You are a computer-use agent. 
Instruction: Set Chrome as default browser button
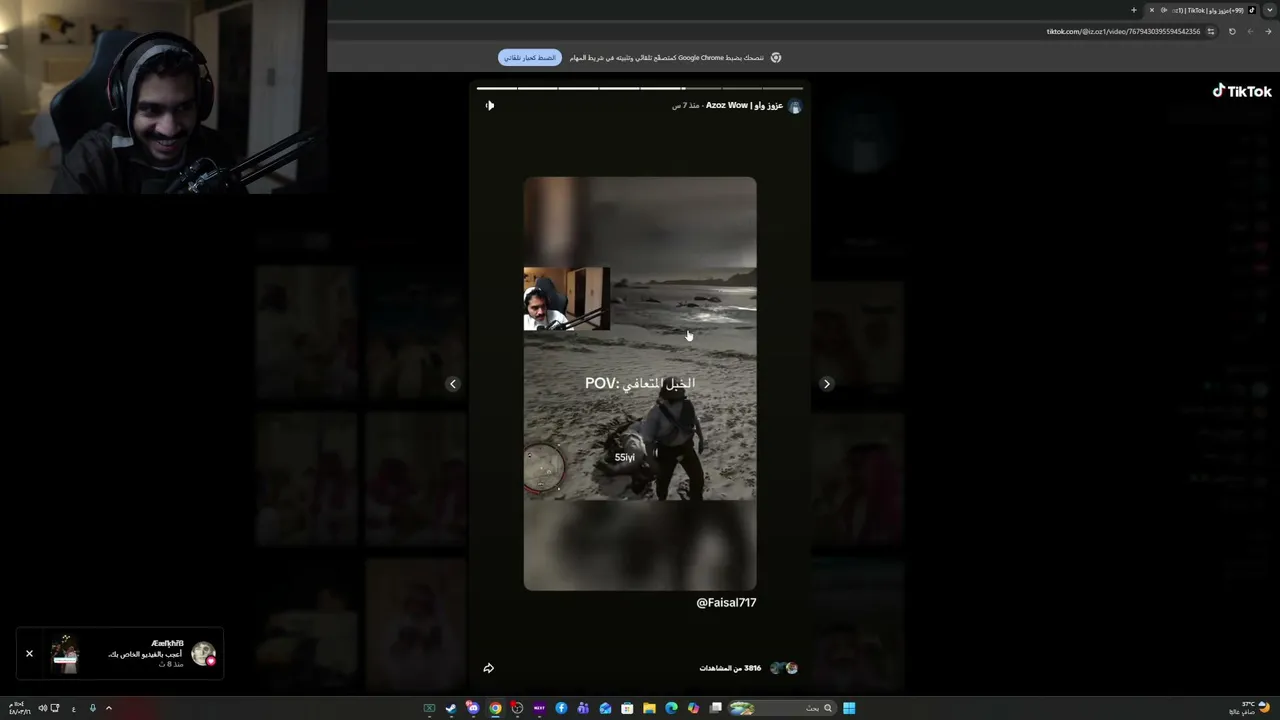point(530,58)
